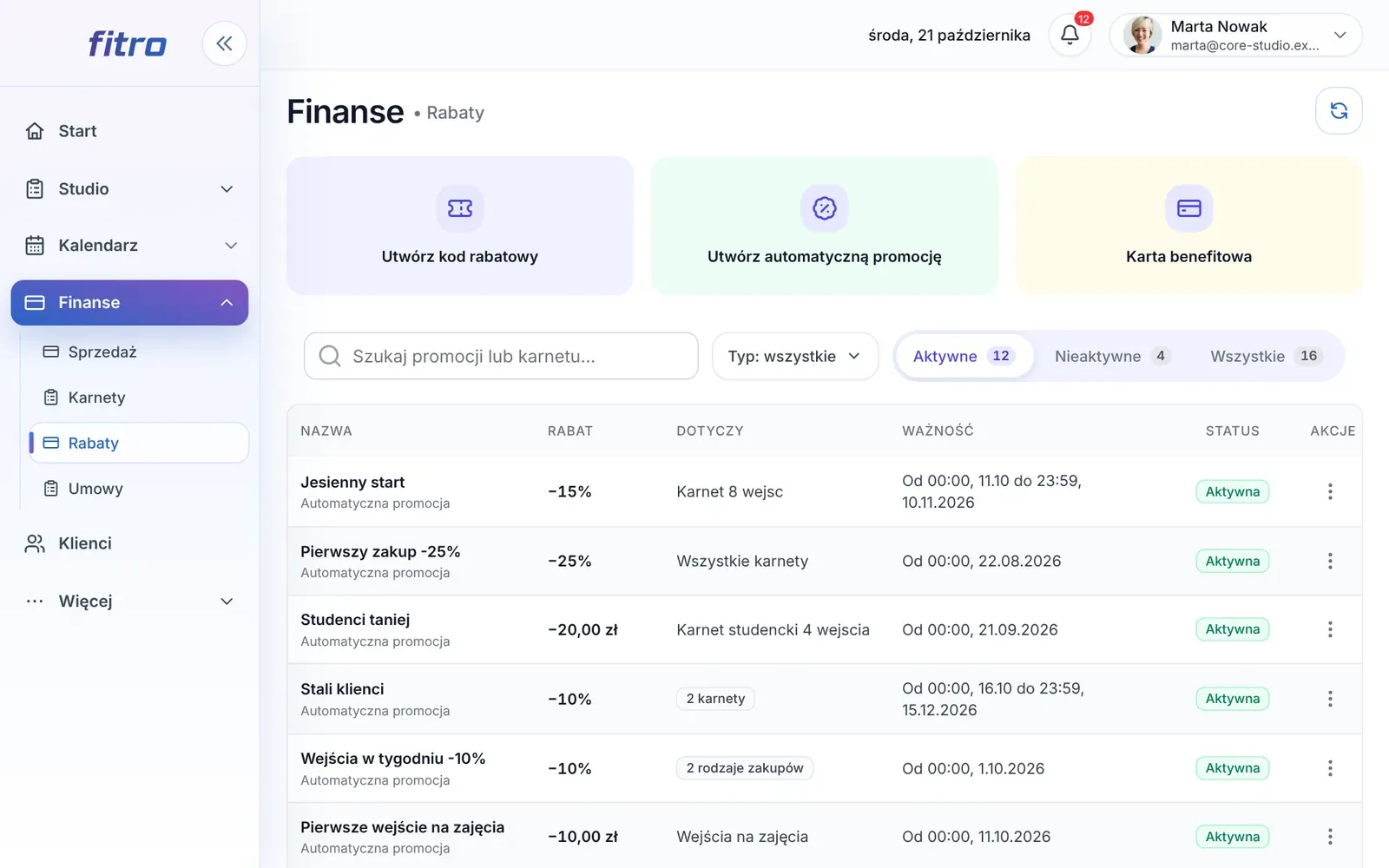This screenshot has width=1389, height=868.
Task: Click Utwórz automatyczną promocję card
Action: tap(825, 226)
